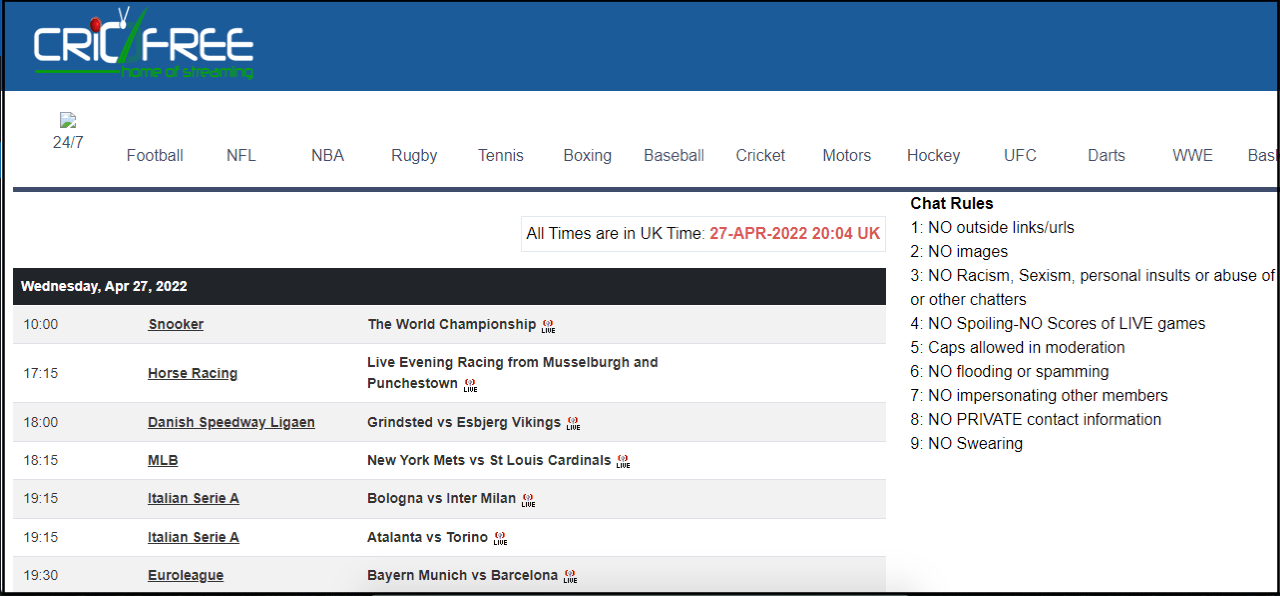Click the 24/7 image icon
1280x596 pixels.
coord(68,120)
